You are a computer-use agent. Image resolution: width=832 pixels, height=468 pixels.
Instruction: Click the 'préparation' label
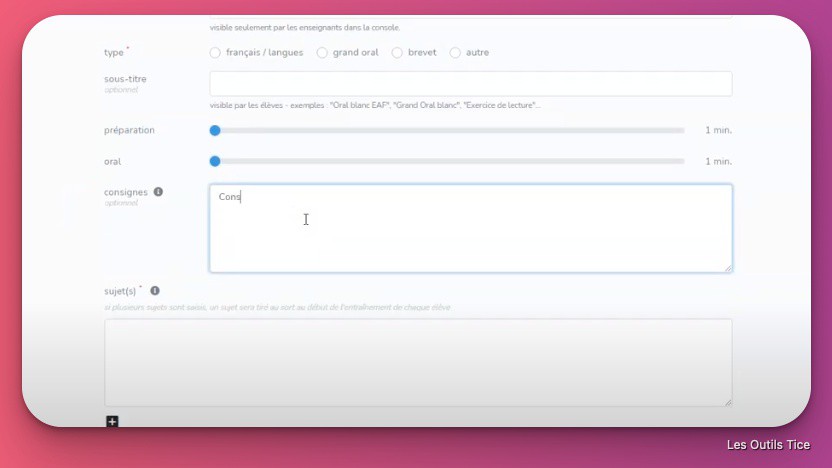pos(129,131)
